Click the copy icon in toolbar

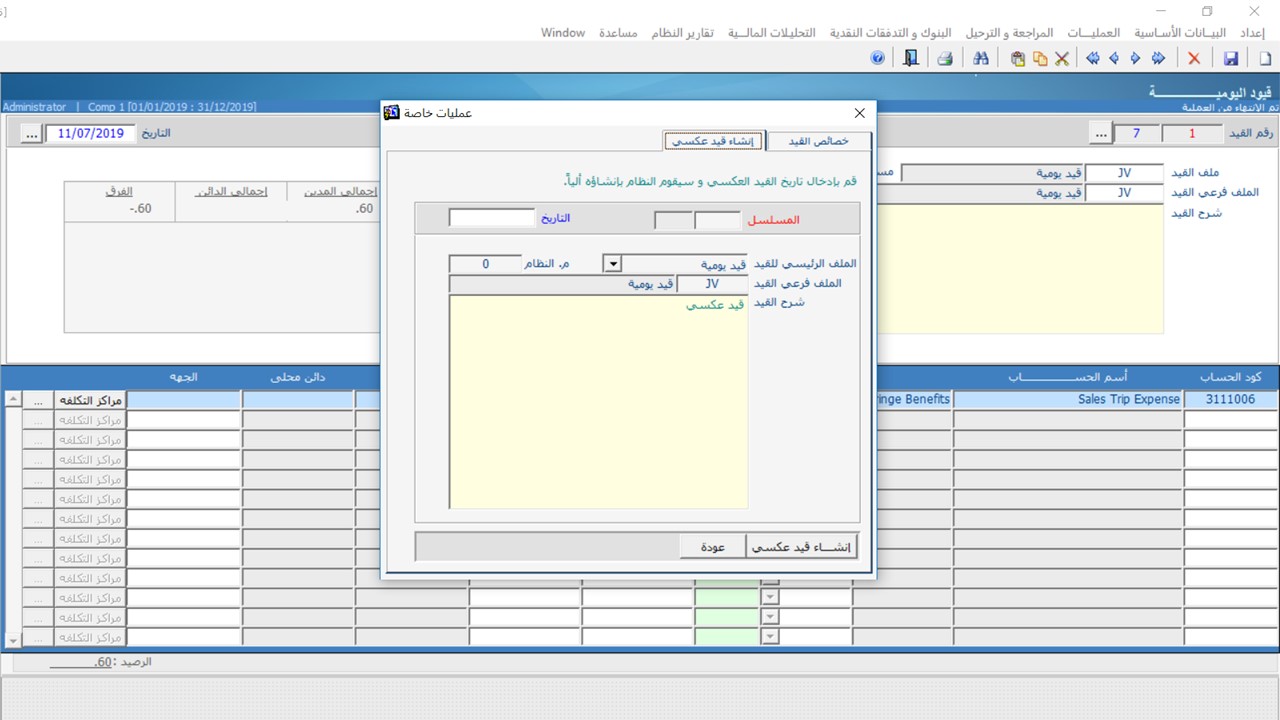click(x=1040, y=59)
